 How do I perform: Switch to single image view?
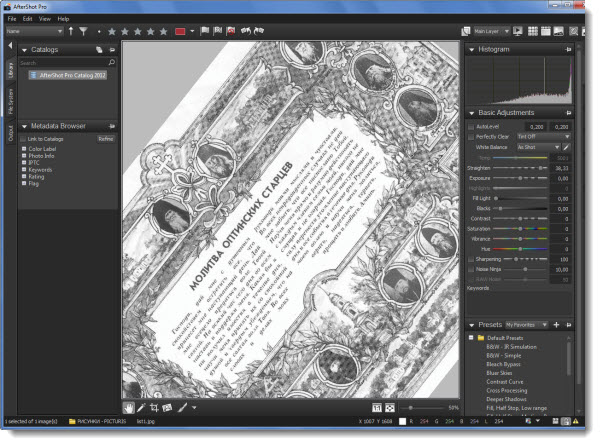coord(559,31)
